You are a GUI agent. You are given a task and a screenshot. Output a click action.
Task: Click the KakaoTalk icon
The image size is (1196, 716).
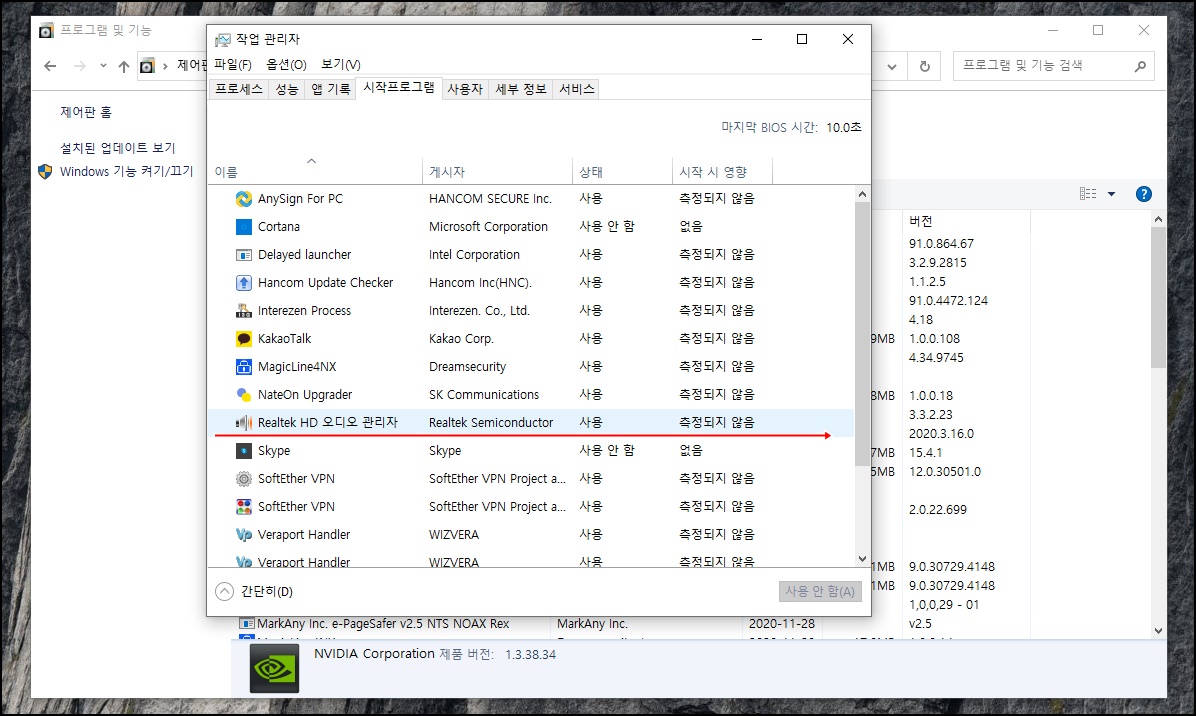[x=243, y=339]
